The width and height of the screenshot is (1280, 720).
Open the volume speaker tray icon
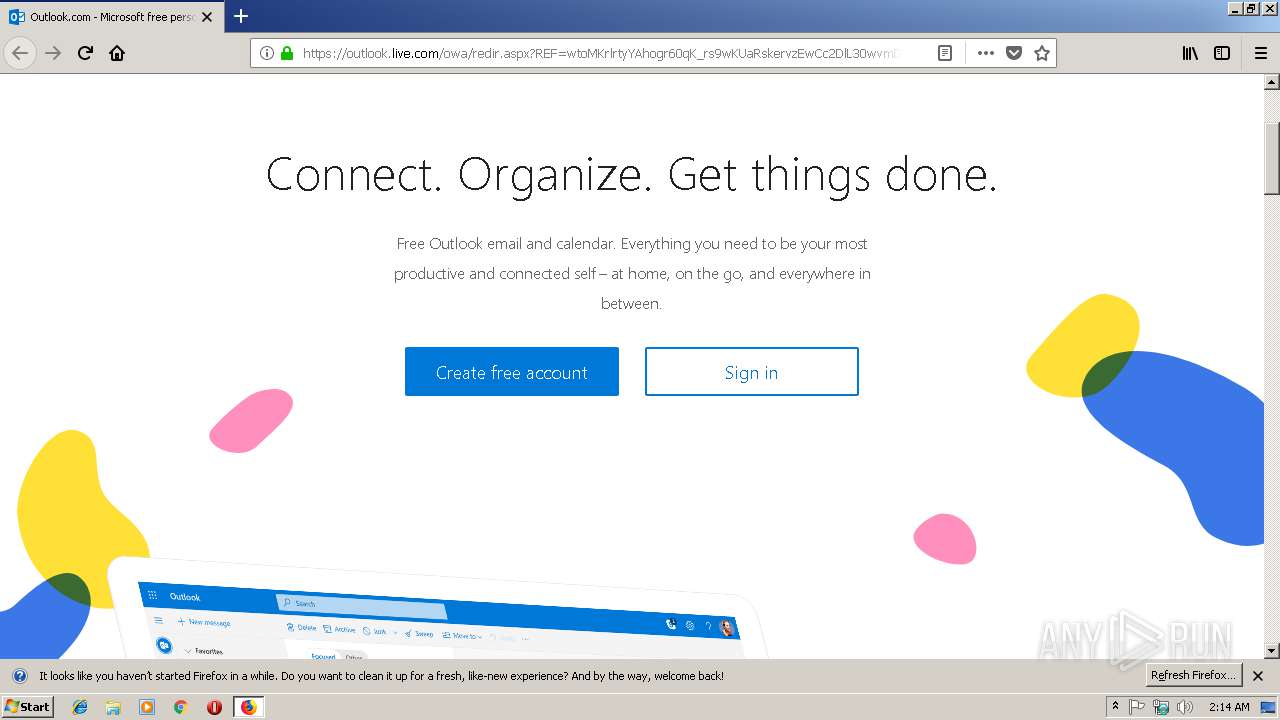[x=1185, y=707]
